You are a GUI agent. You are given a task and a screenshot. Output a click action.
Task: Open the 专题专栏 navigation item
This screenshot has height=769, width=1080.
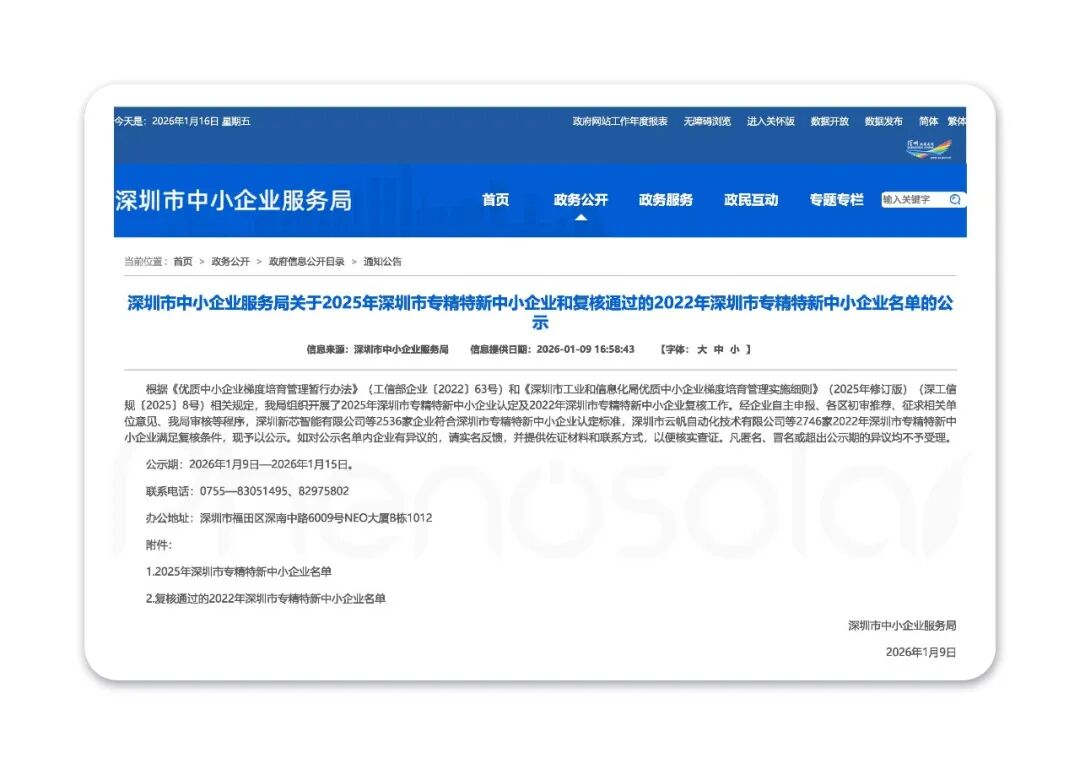[836, 200]
